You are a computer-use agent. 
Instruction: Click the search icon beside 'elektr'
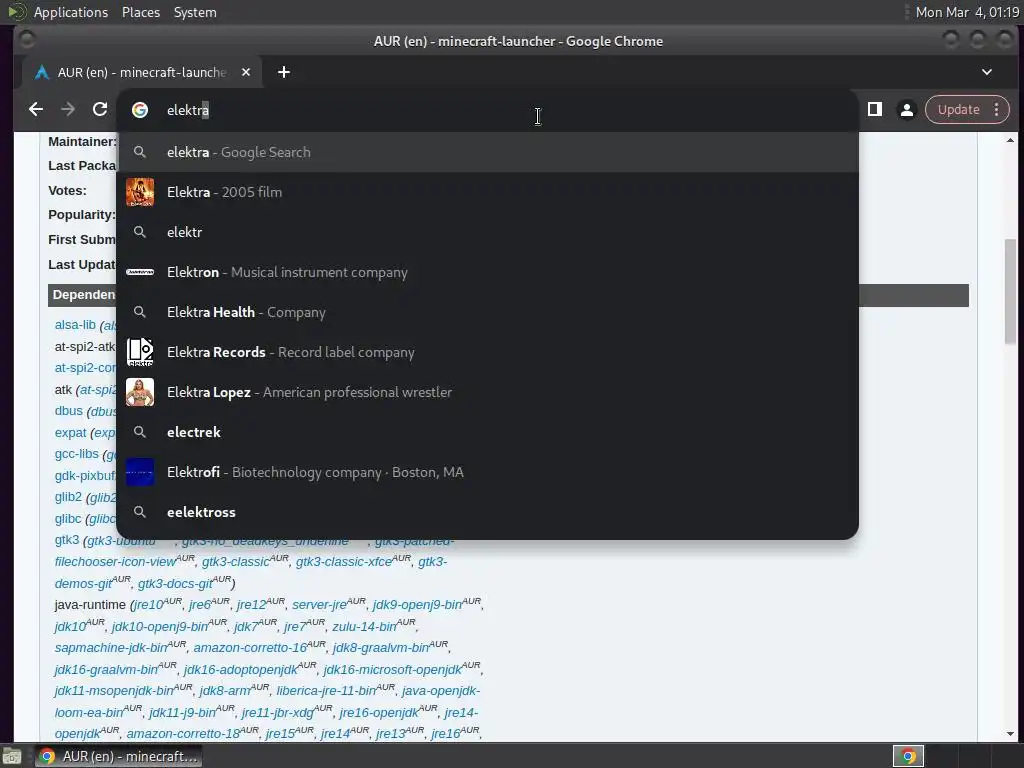click(140, 232)
